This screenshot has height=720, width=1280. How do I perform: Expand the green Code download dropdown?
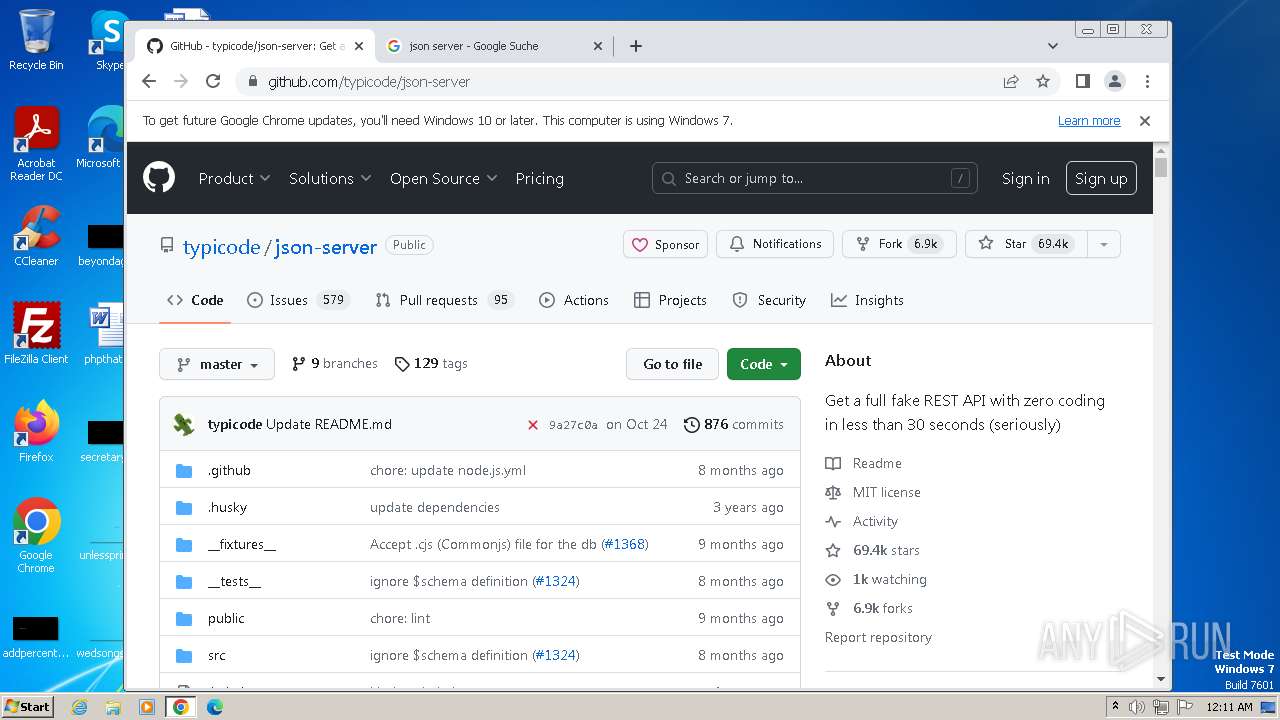[x=764, y=364]
